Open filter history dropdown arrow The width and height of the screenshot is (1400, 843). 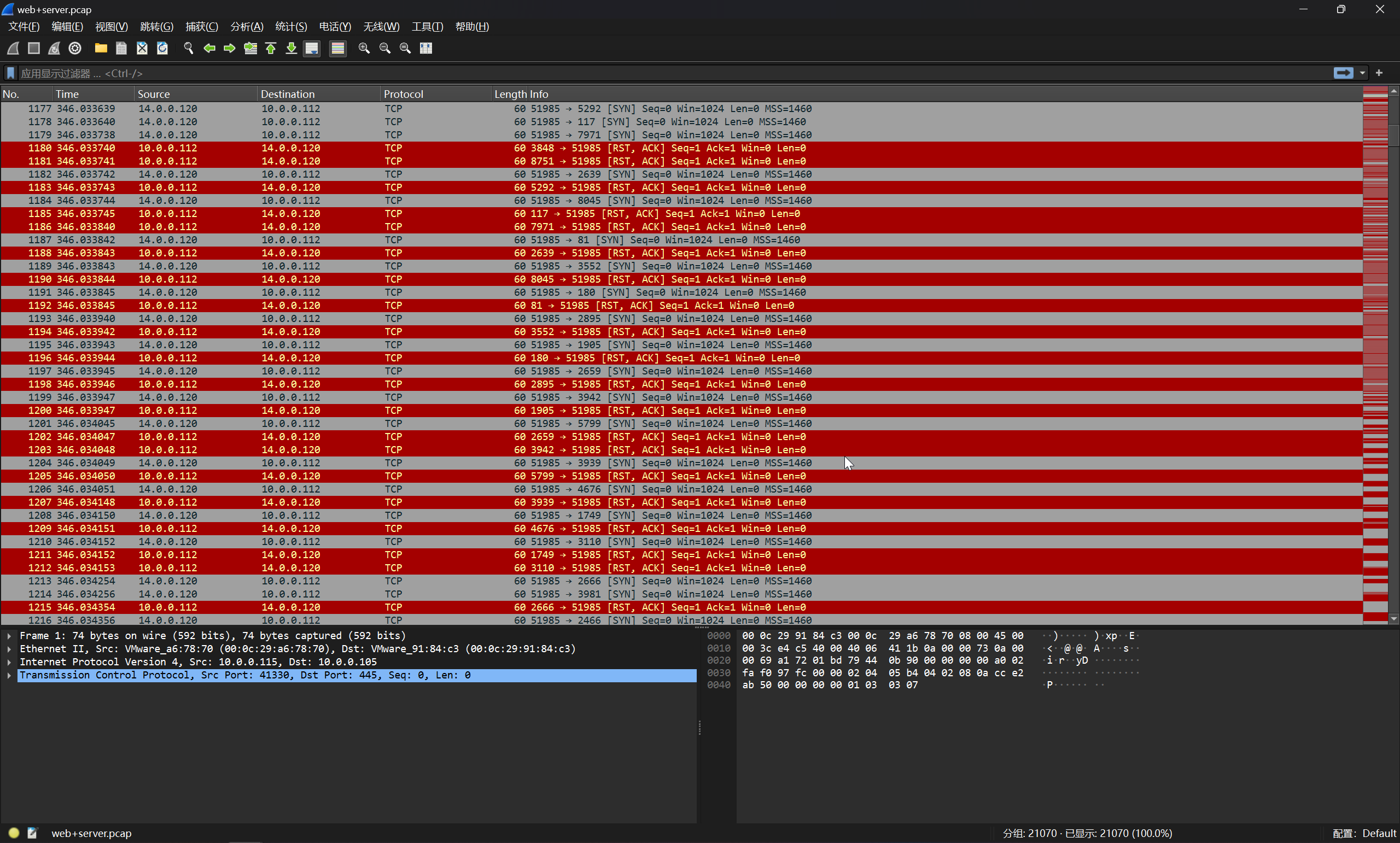click(x=1362, y=73)
